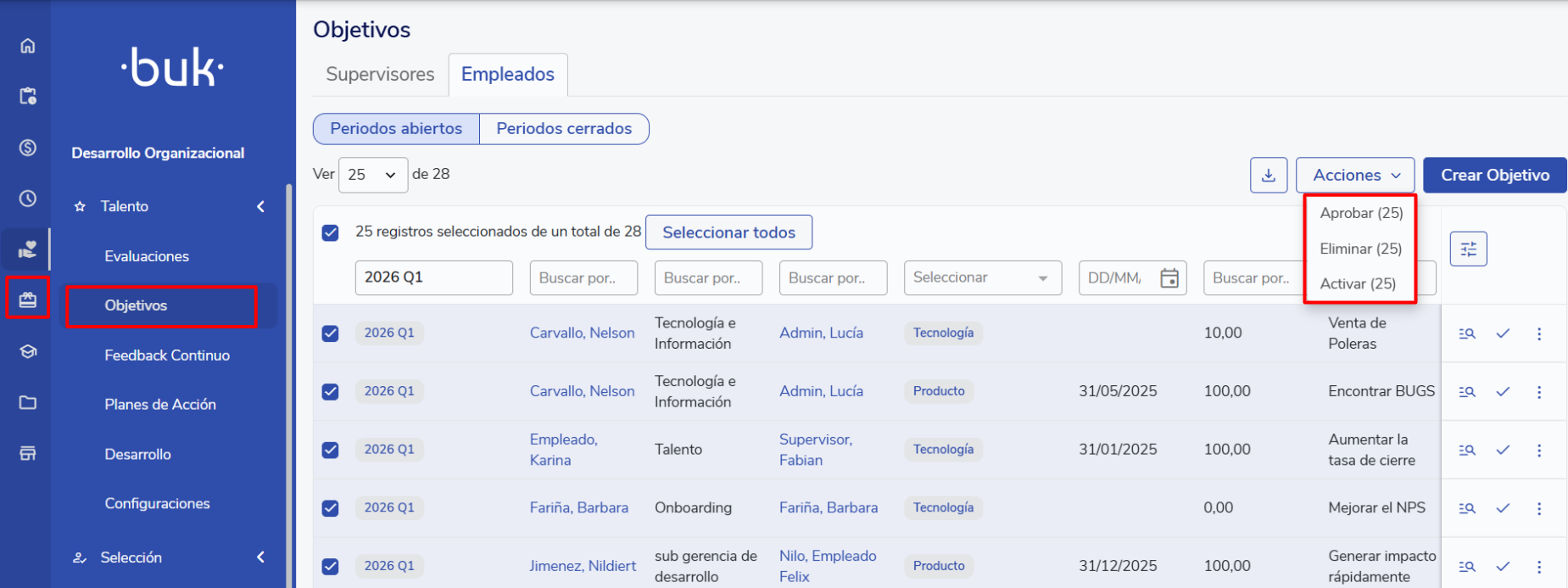Open the clock icon in the left rail
This screenshot has width=1568, height=588.
[28, 199]
